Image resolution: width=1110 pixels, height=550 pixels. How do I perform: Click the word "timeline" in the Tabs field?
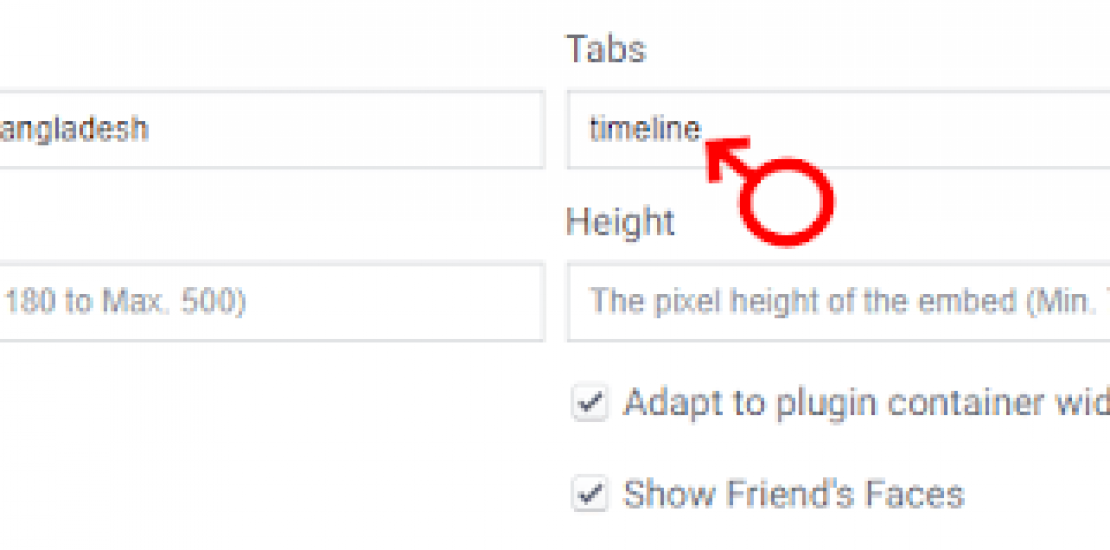[x=645, y=130]
